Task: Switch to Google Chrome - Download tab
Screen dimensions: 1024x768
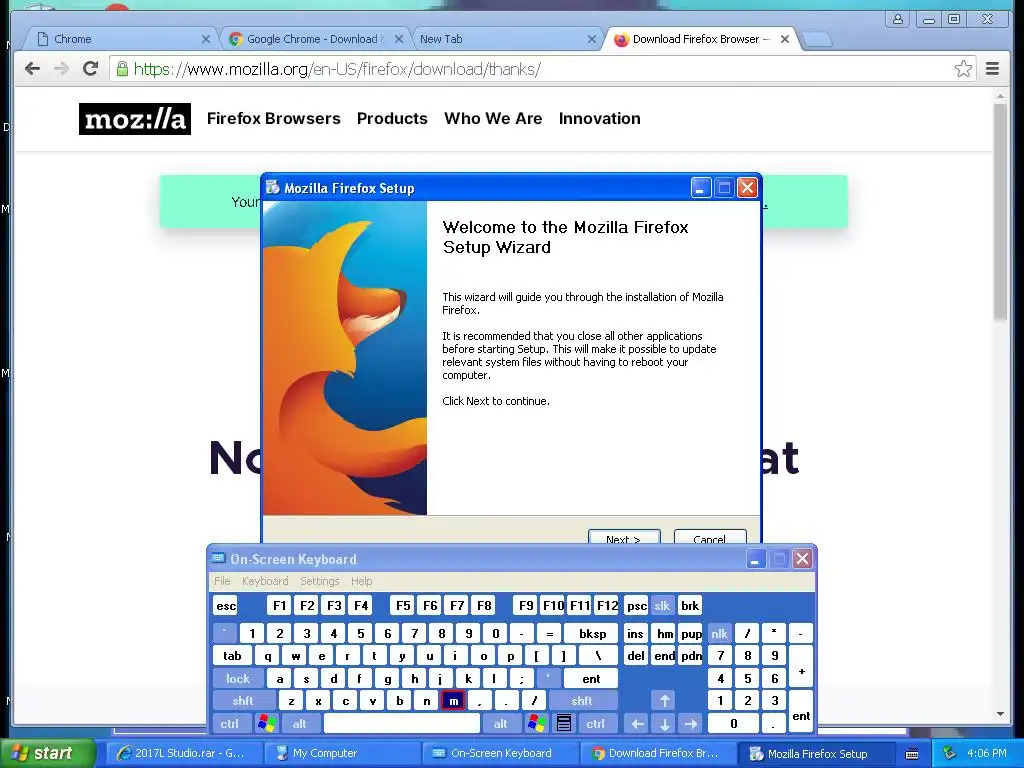Action: pos(312,39)
